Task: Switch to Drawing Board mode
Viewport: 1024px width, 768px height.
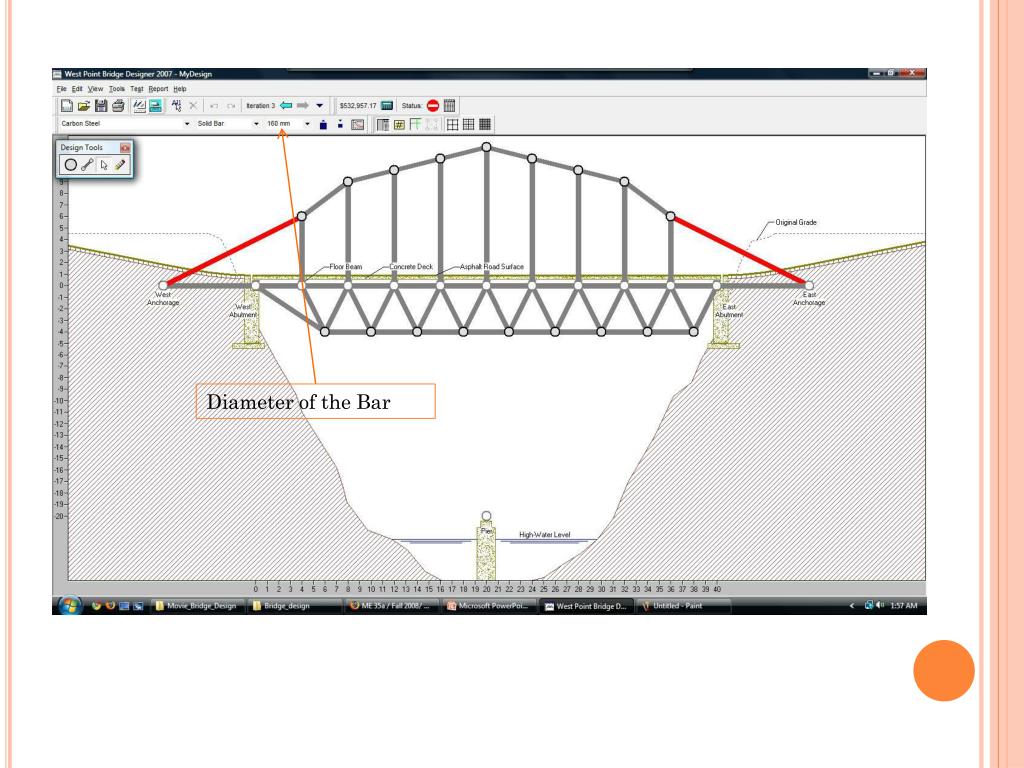Action: 139,106
